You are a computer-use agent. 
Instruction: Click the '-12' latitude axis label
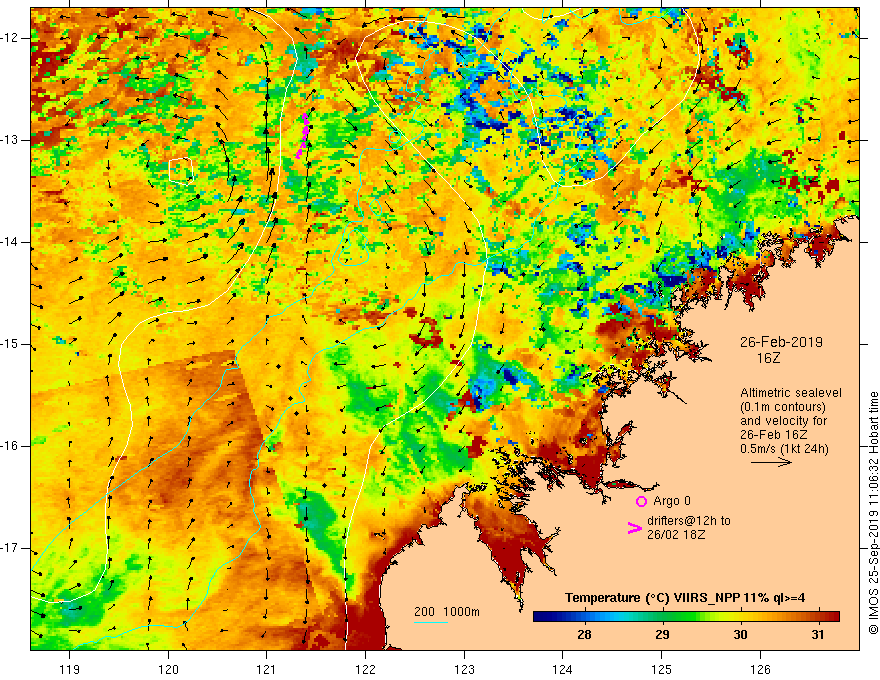coord(10,38)
